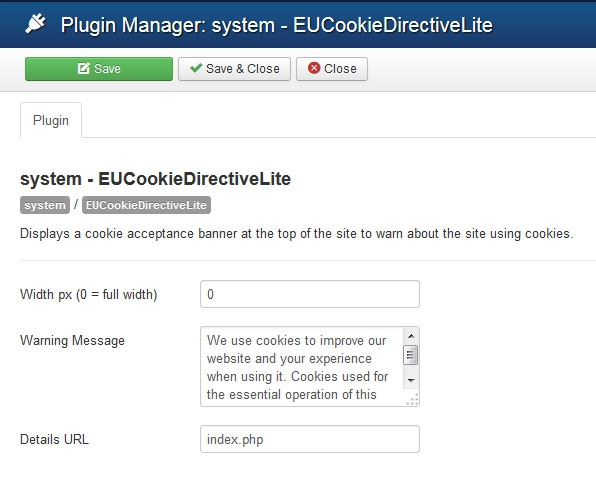596x494 pixels.
Task: Click the scrollbar thumb in the Warning Message box
Action: pos(411,355)
